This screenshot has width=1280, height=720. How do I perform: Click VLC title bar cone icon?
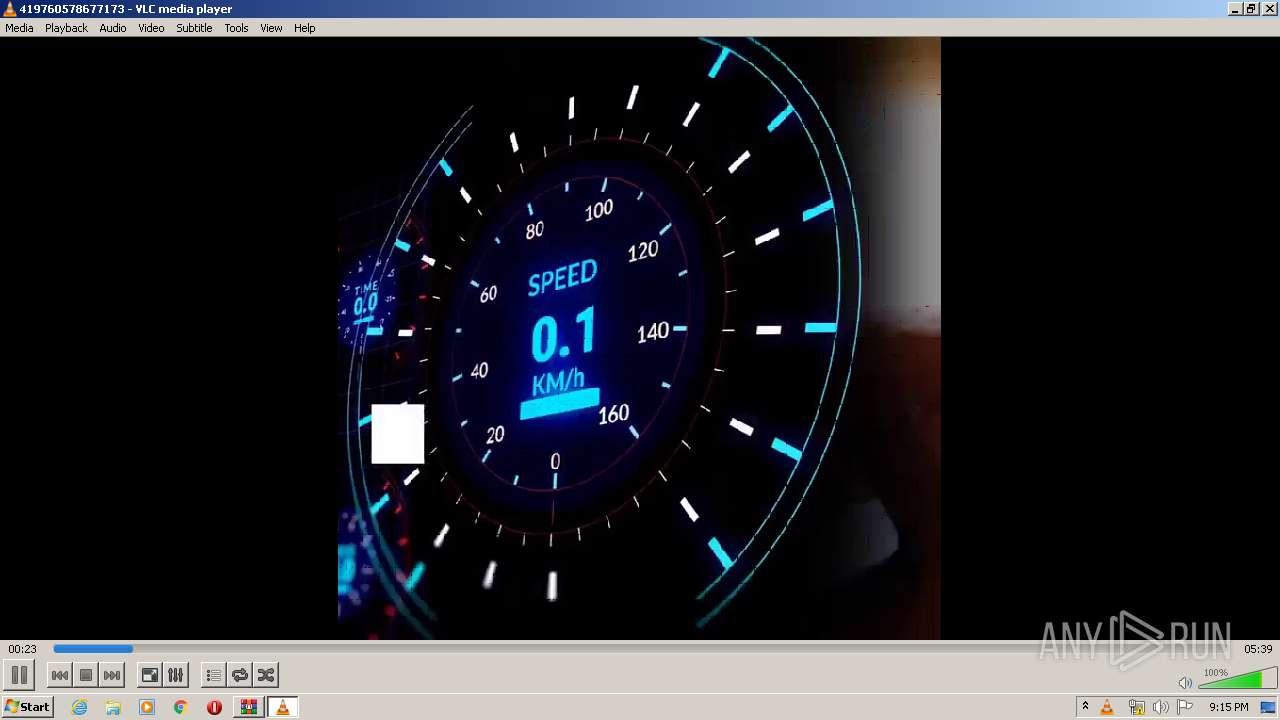click(10, 9)
